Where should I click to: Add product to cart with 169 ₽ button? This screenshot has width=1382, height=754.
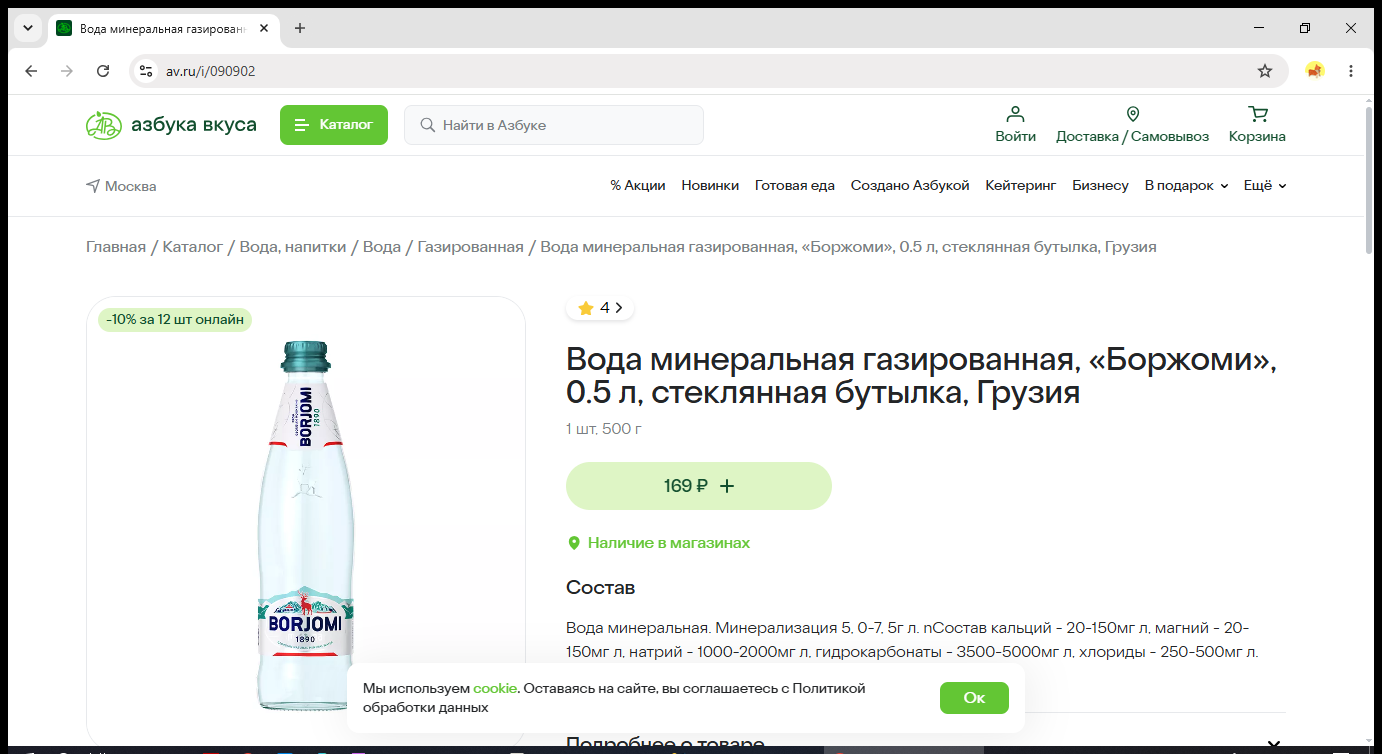699,486
